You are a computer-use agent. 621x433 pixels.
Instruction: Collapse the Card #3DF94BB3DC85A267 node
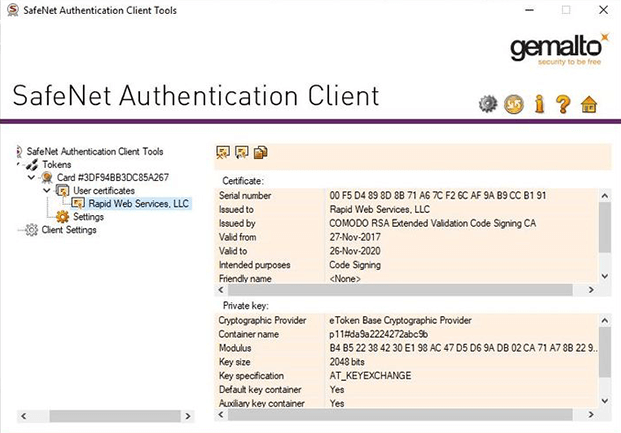click(31, 177)
